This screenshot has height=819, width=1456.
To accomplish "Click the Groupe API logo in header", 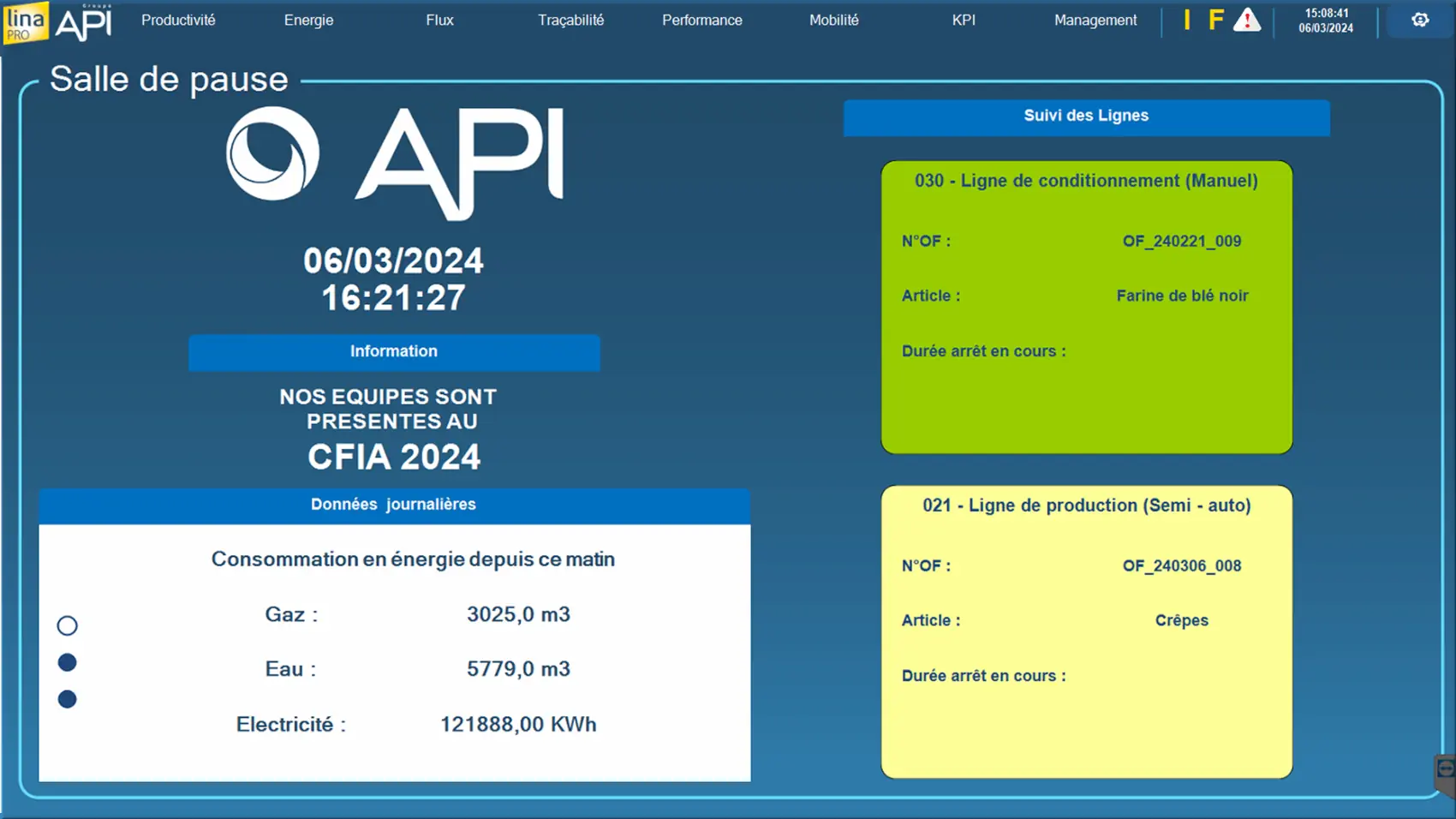I will point(84,22).
